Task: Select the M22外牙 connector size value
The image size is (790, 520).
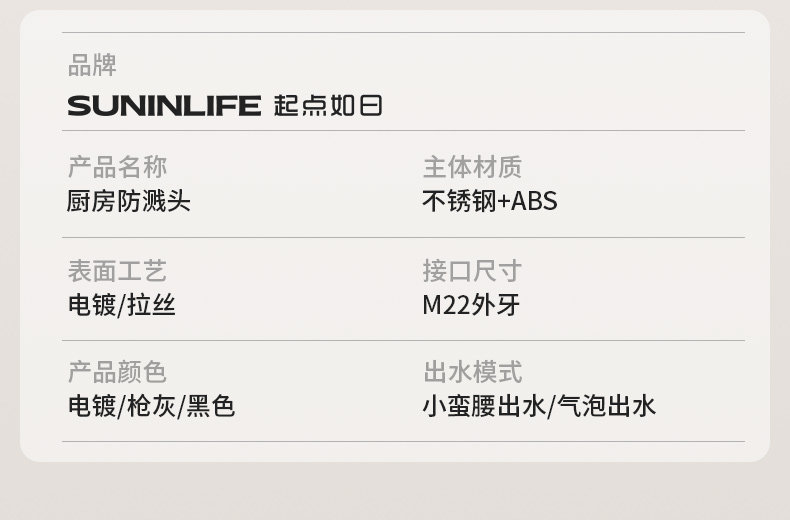Action: (471, 305)
